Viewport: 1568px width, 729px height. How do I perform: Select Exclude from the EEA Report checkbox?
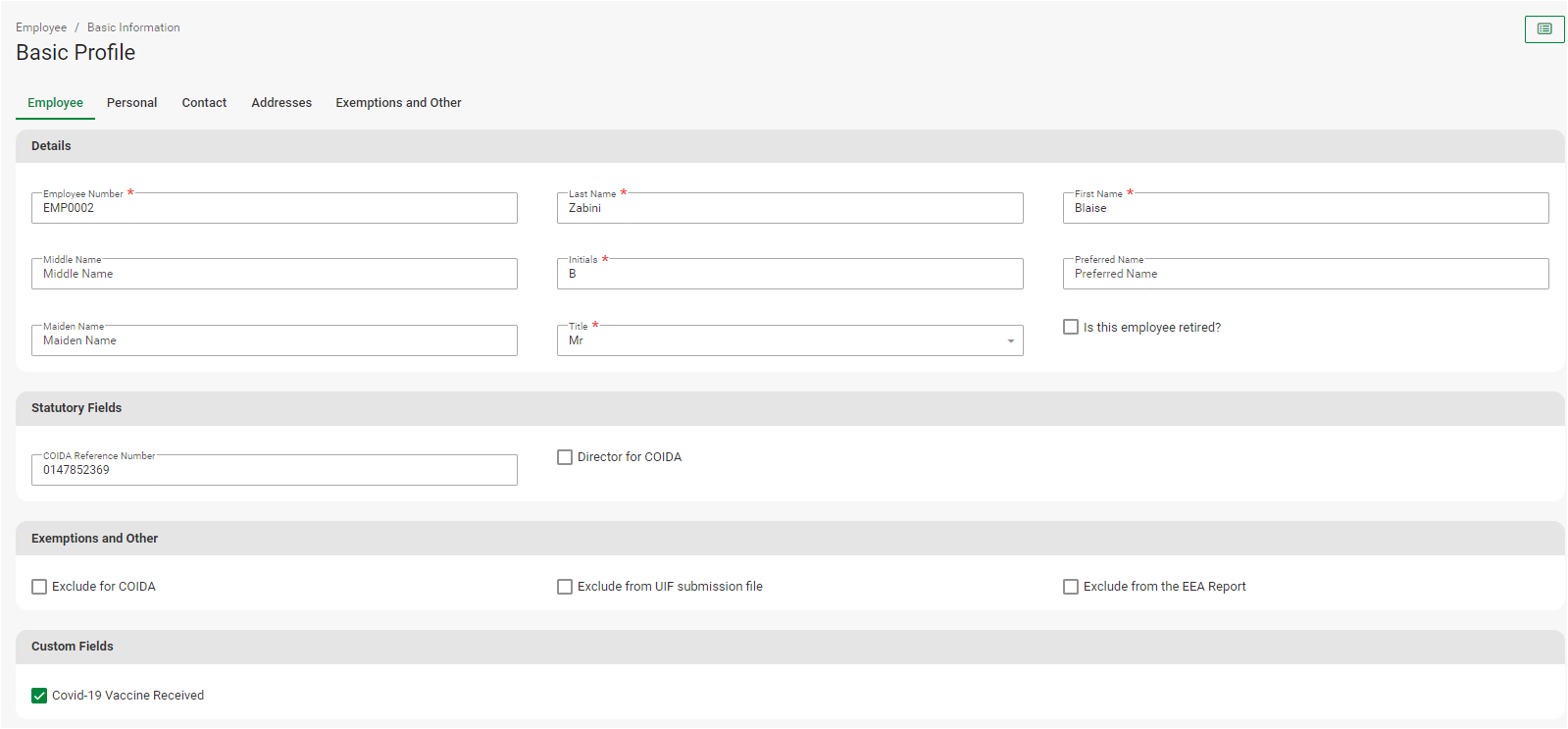[x=1071, y=587]
